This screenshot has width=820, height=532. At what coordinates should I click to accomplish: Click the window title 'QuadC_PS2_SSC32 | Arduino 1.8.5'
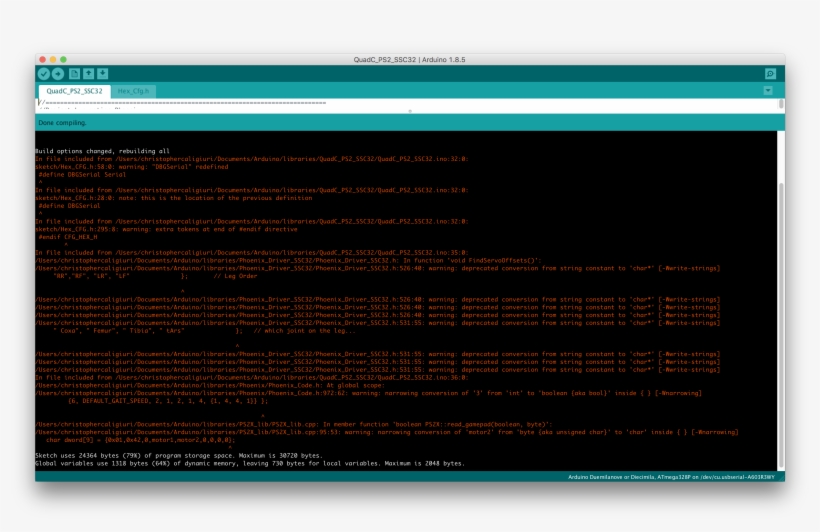click(x=409, y=60)
